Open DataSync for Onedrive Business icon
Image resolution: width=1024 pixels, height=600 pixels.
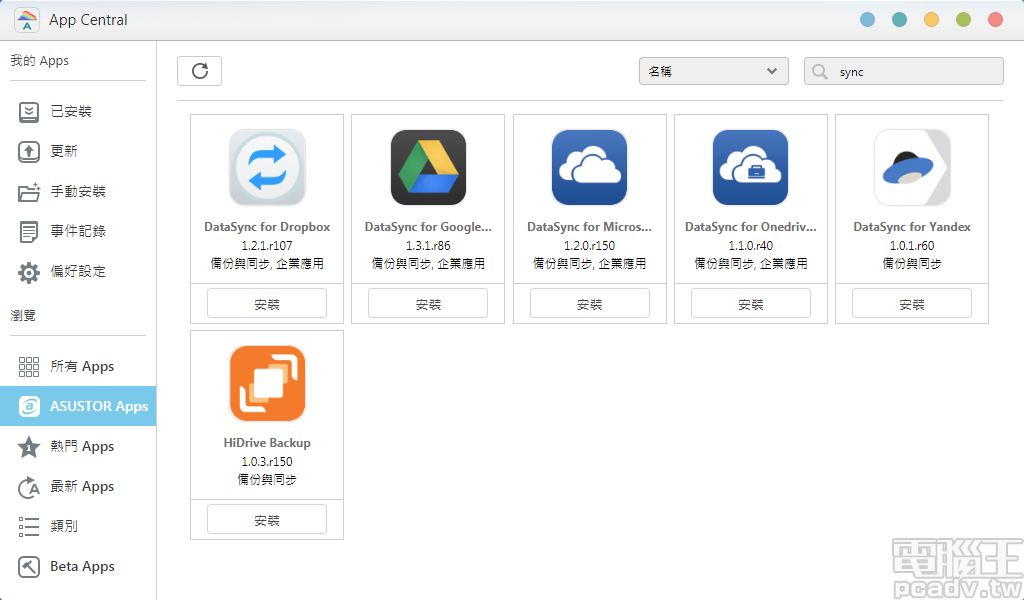coord(750,168)
